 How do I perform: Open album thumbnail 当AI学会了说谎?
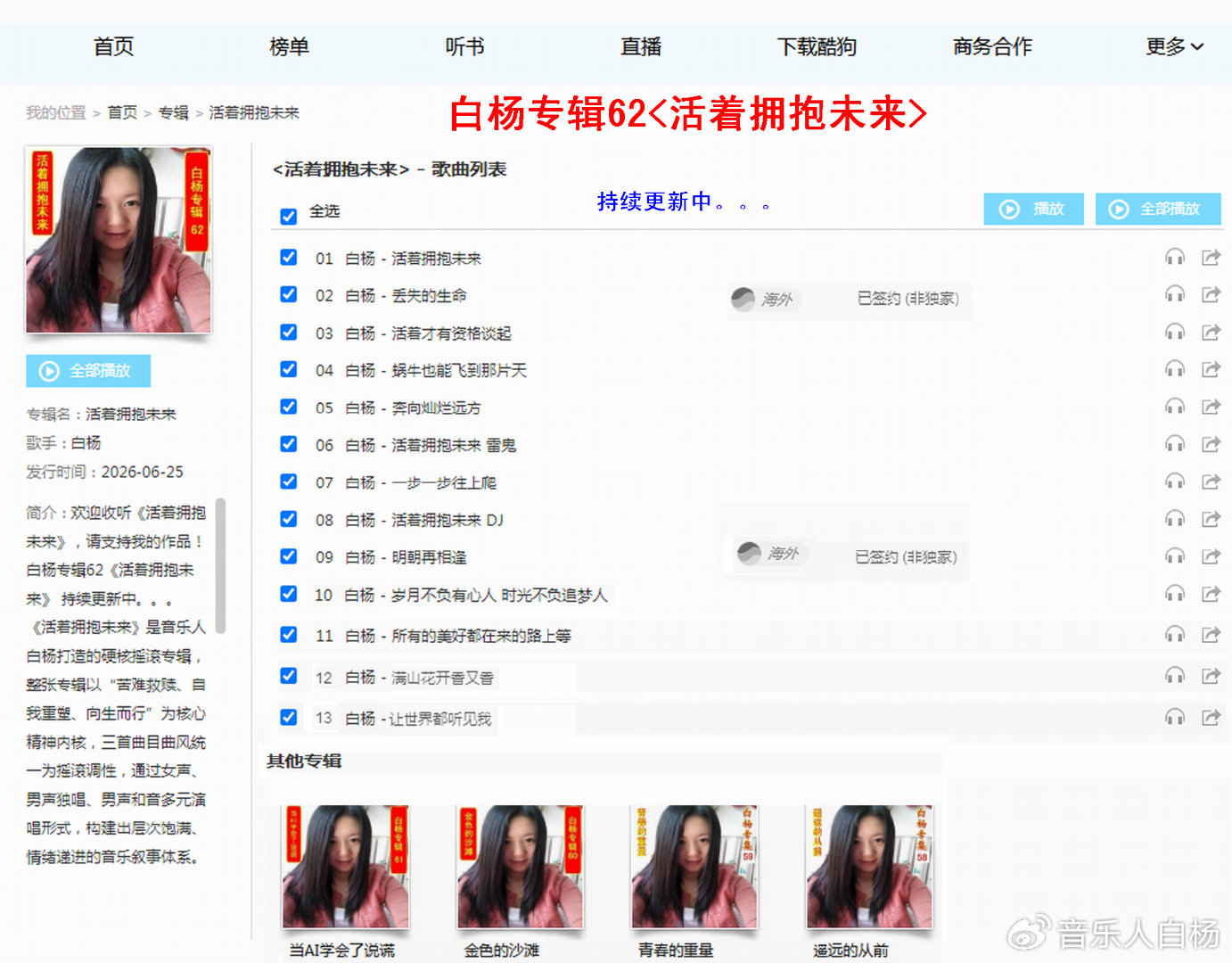point(346,868)
